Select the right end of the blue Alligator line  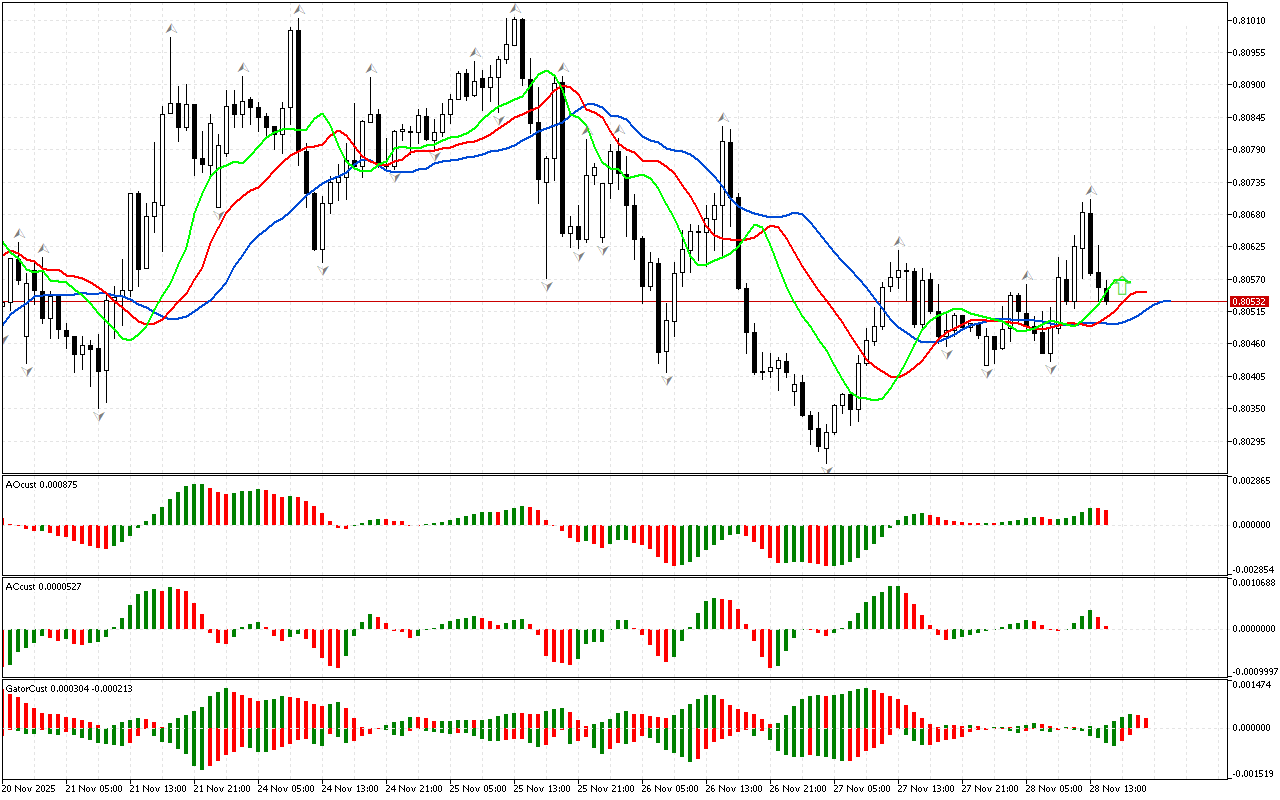[1168, 300]
